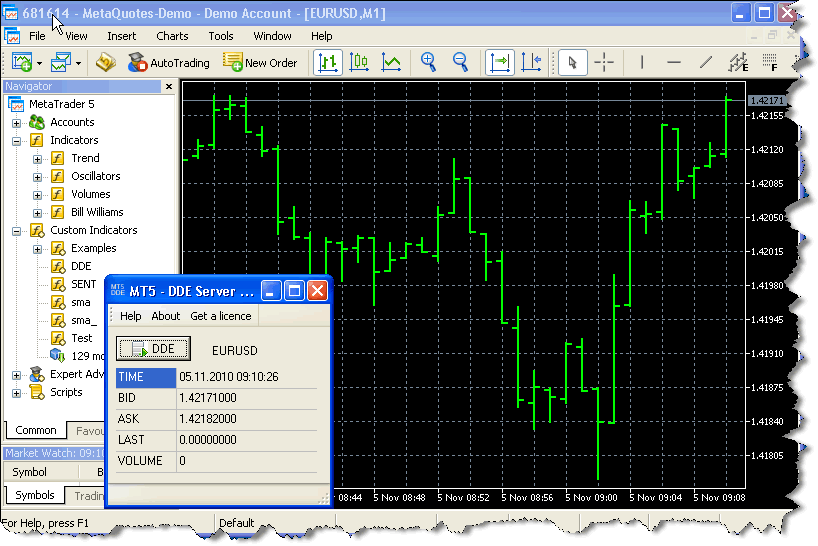The width and height of the screenshot is (818, 546).
Task: Select the crosshair cursor tool
Action: pyautogui.click(x=604, y=63)
